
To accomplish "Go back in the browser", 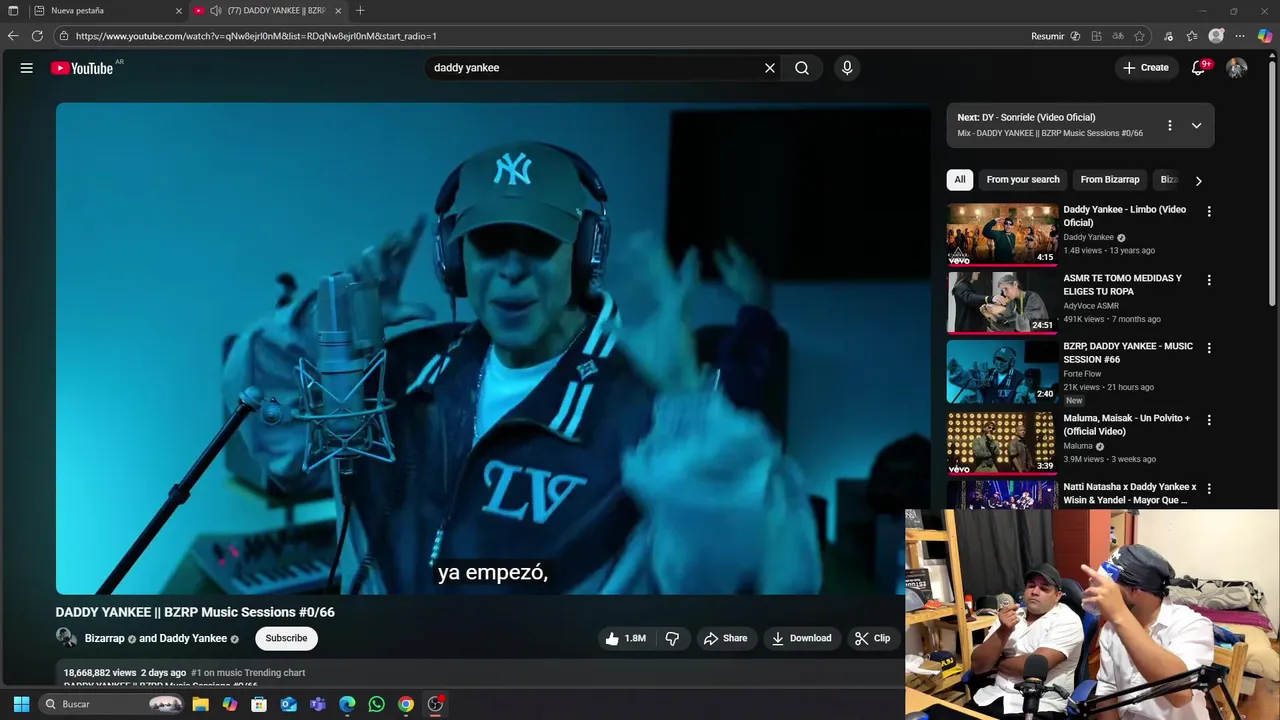I will click(13, 36).
